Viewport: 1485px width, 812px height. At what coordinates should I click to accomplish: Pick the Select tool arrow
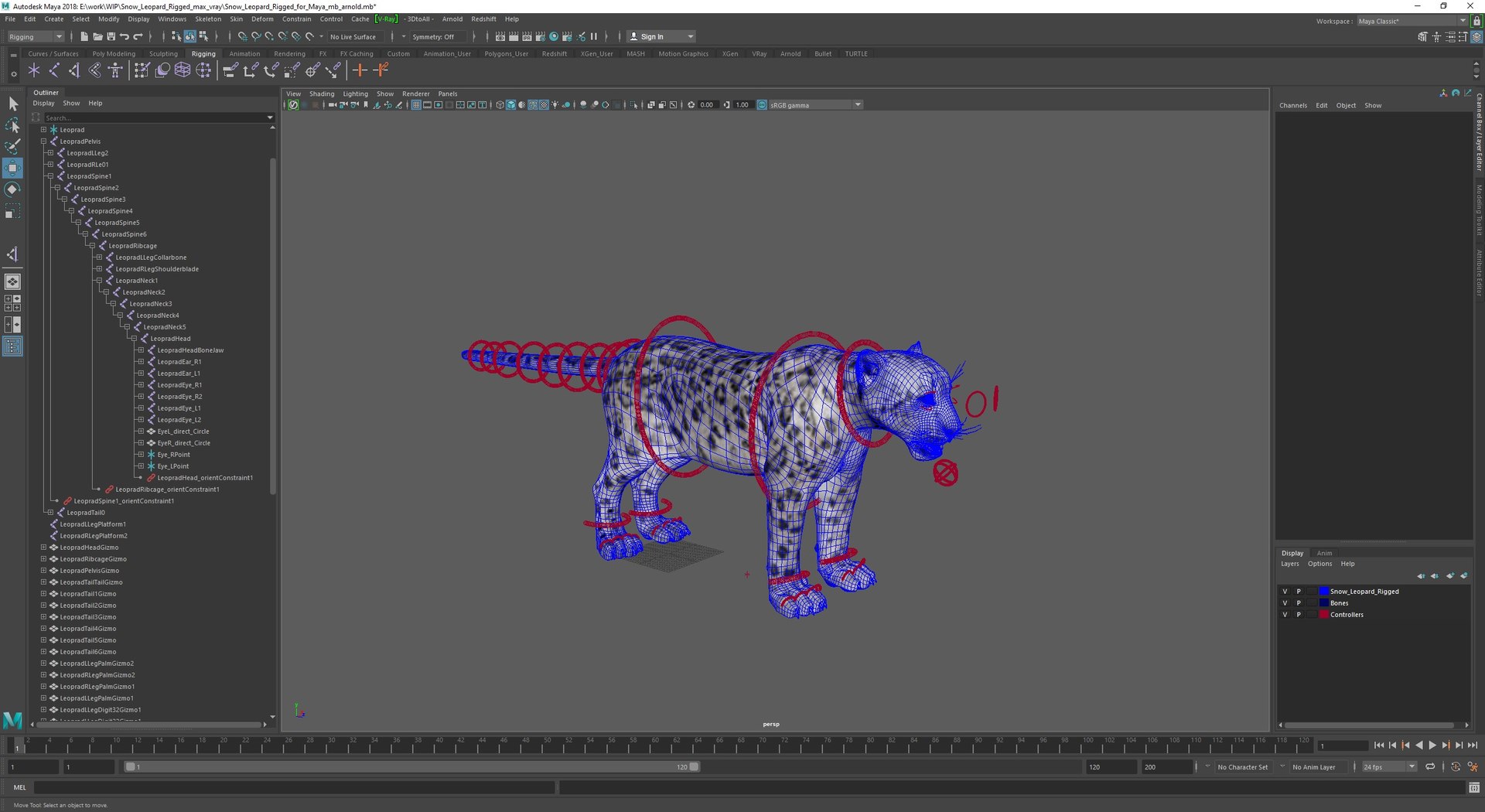(x=13, y=104)
